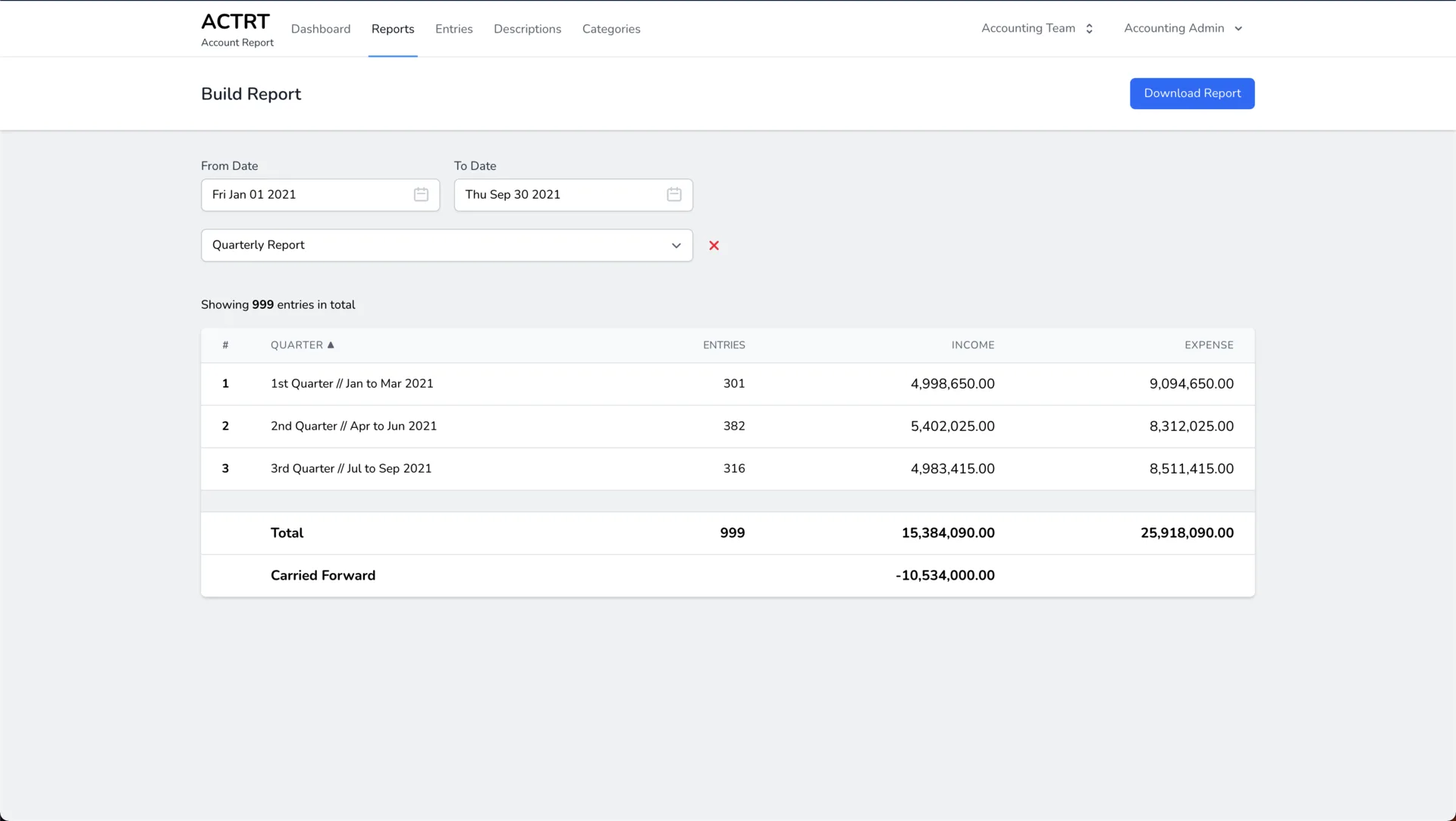This screenshot has width=1456, height=821.
Task: Open the Accounting Team switcher
Action: pyautogui.click(x=1037, y=28)
